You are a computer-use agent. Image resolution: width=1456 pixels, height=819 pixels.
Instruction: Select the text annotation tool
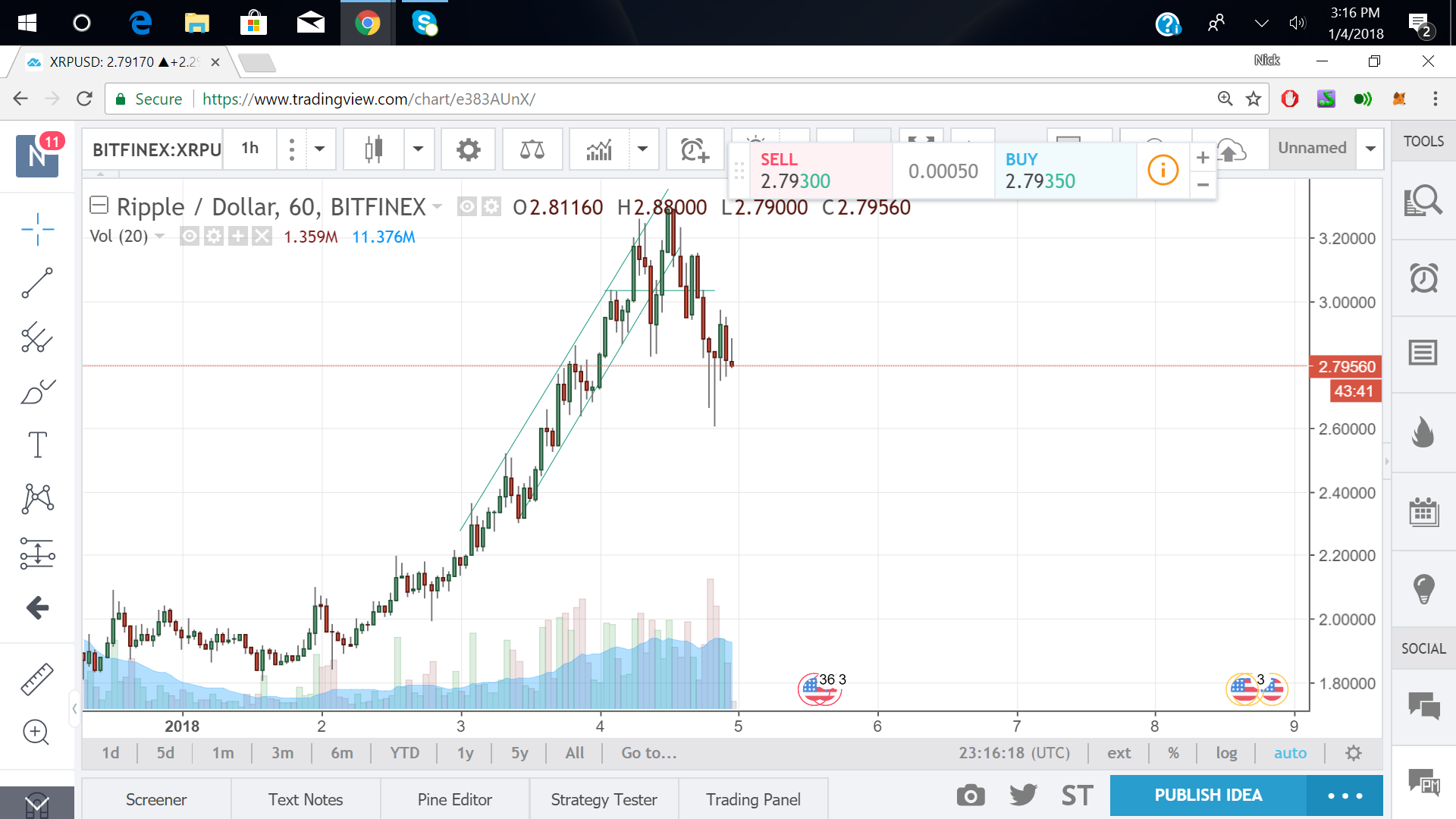pos(37,444)
